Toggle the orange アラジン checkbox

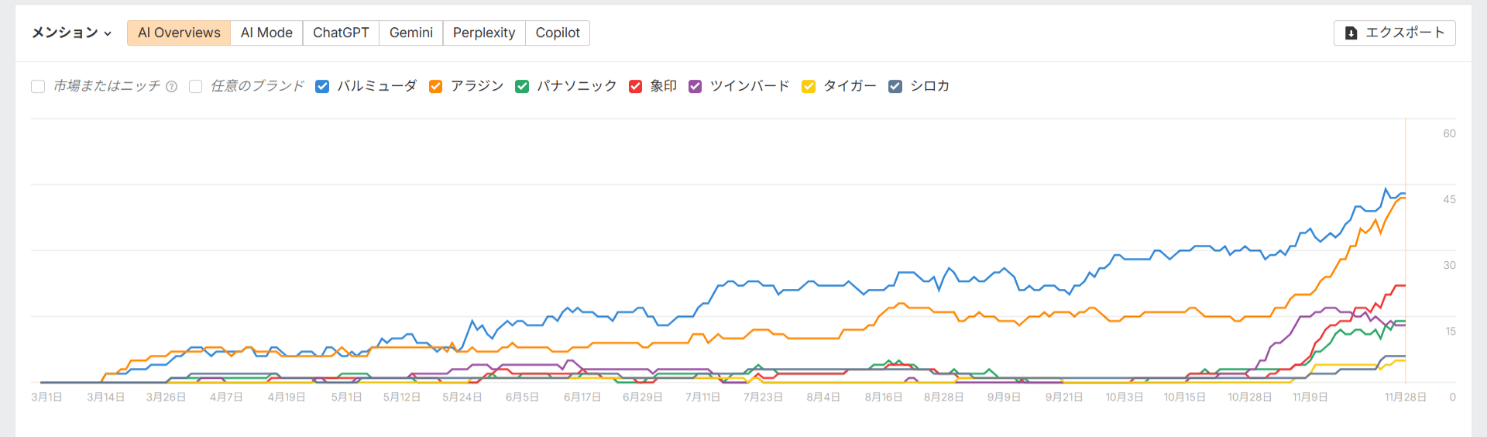point(436,86)
